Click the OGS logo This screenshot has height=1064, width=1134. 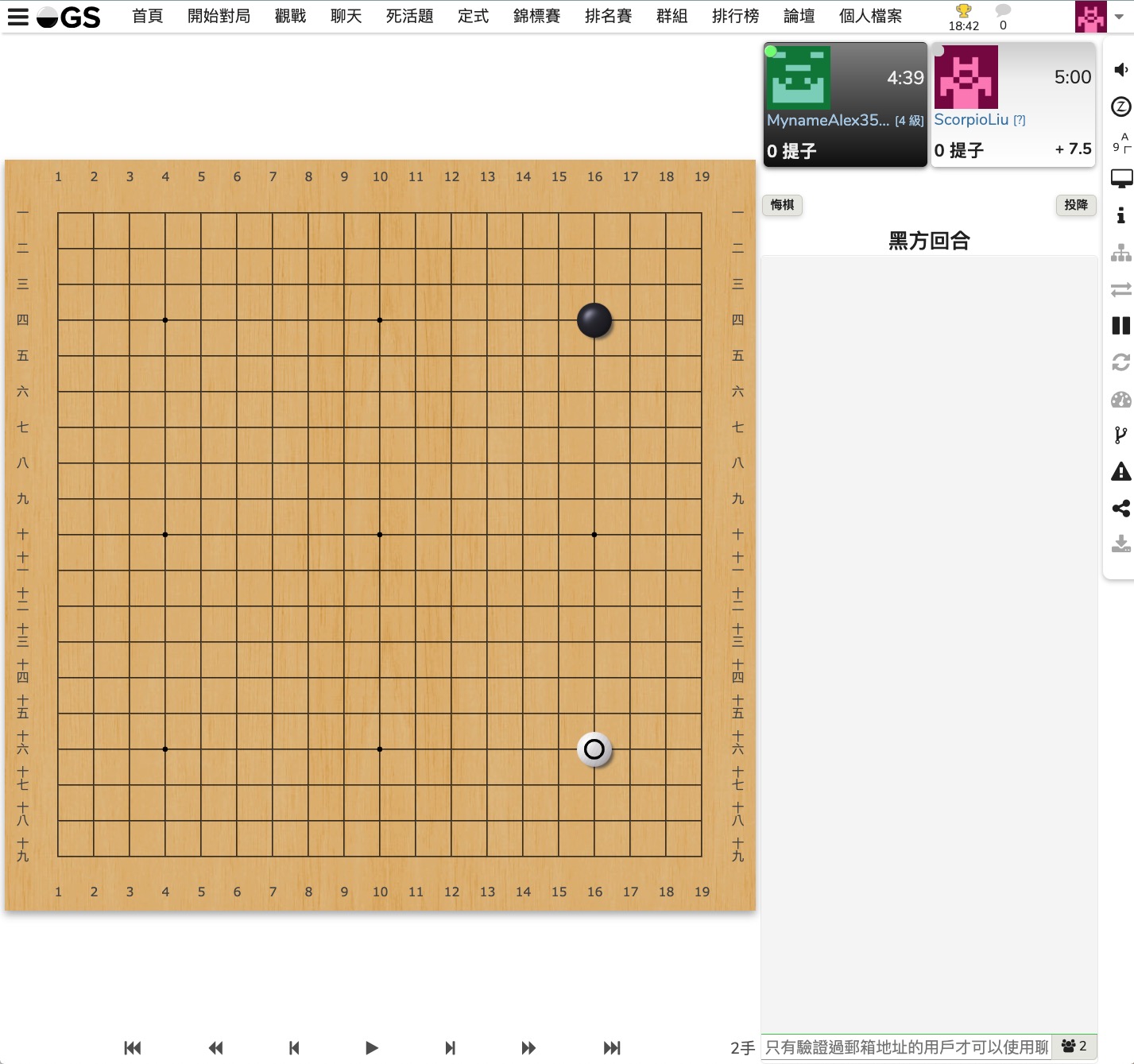pyautogui.click(x=68, y=17)
